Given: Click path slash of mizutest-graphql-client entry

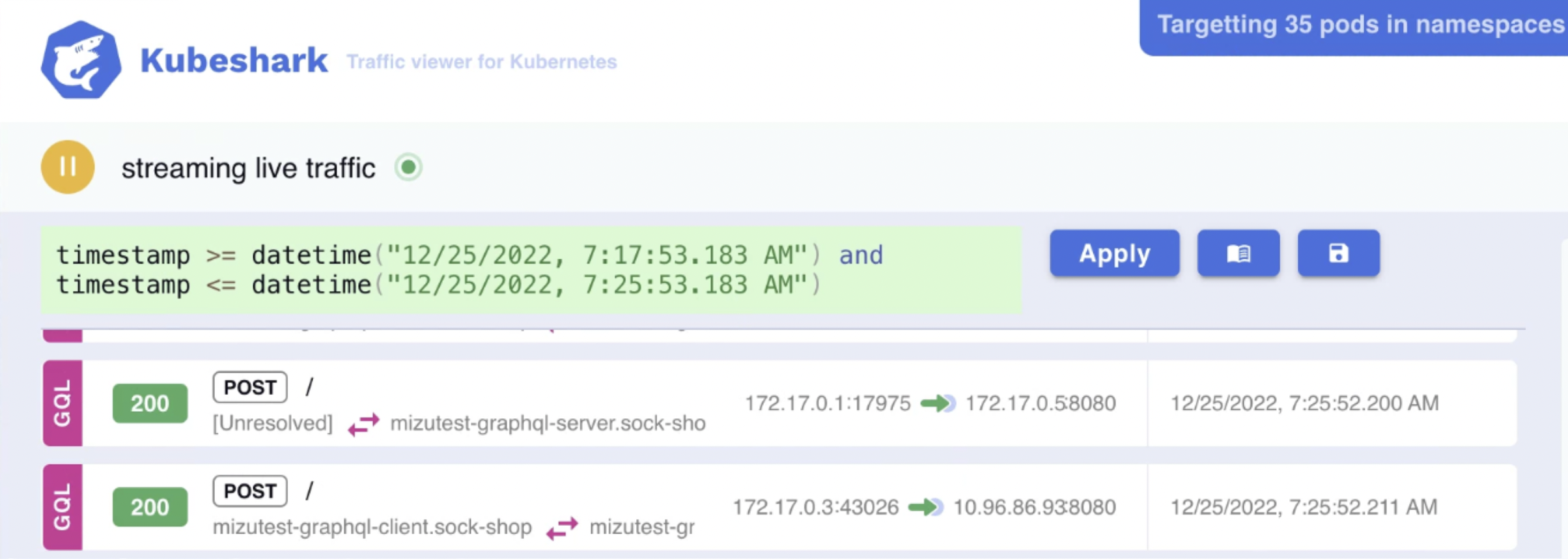Looking at the screenshot, I should (309, 491).
